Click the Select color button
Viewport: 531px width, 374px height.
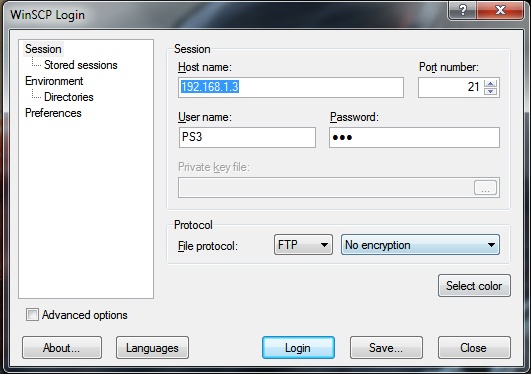coord(474,286)
